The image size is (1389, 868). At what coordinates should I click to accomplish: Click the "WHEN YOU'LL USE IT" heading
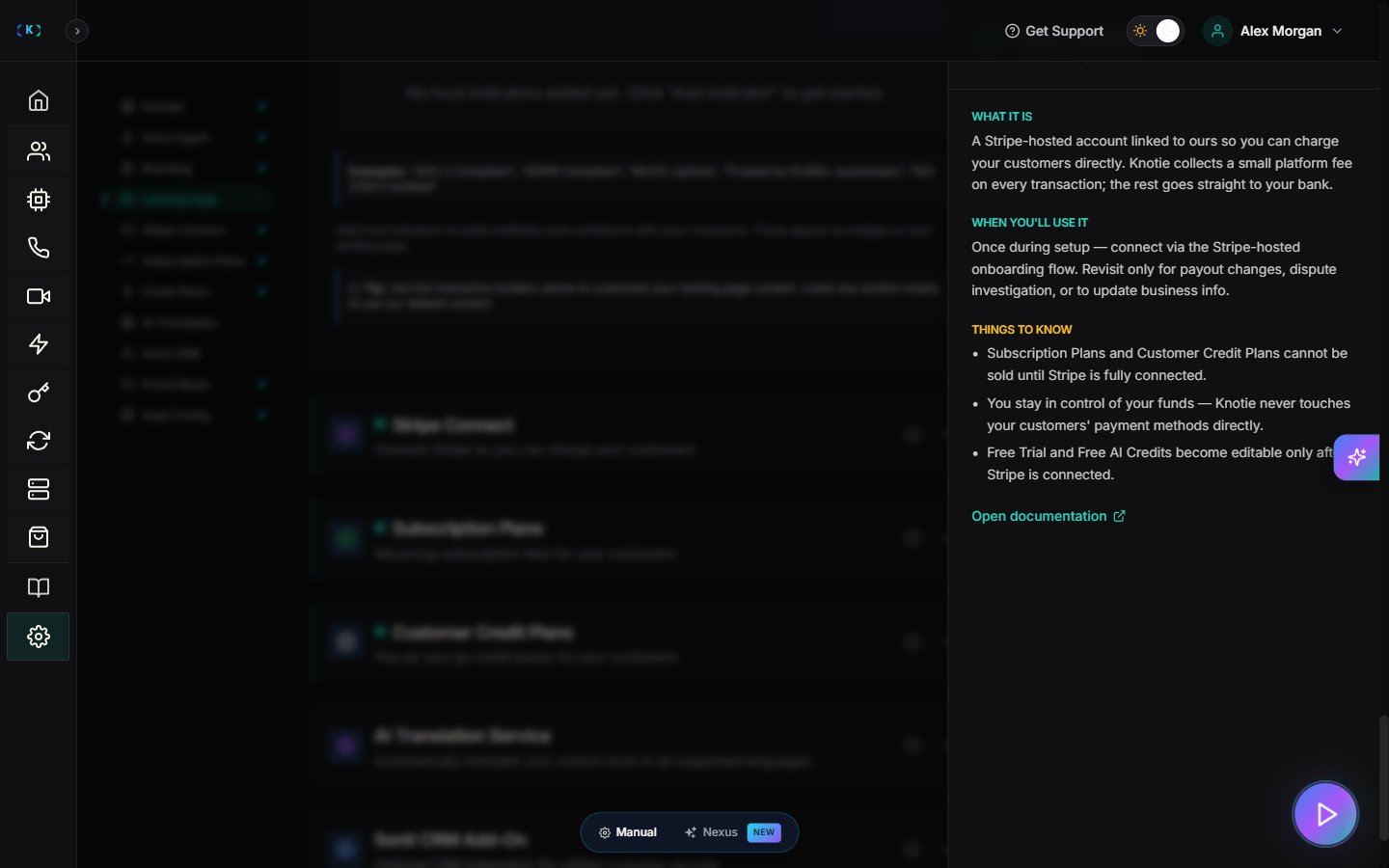point(1029,223)
